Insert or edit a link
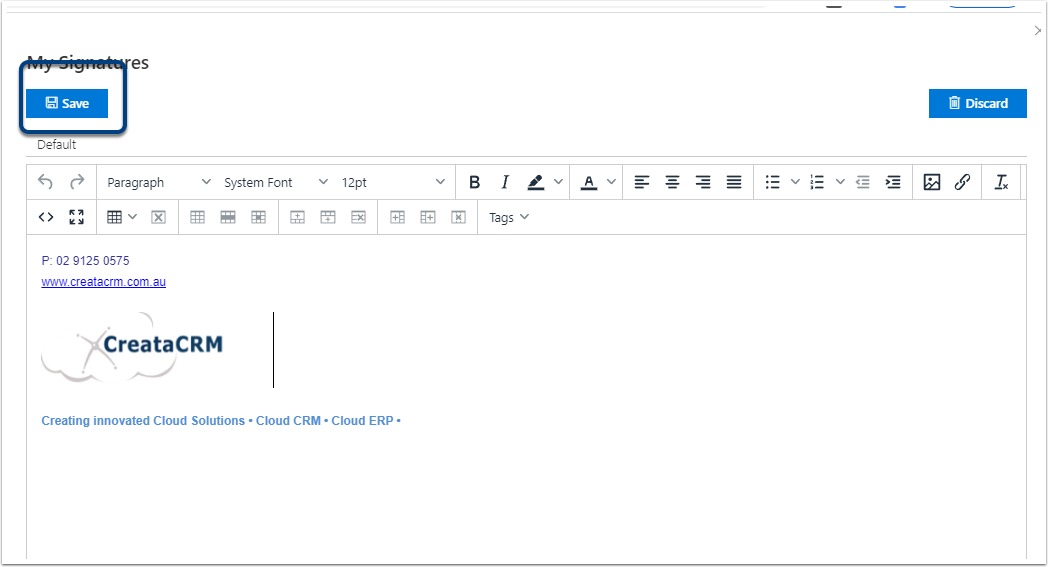Screen dimensions: 1048x567 [x=962, y=182]
